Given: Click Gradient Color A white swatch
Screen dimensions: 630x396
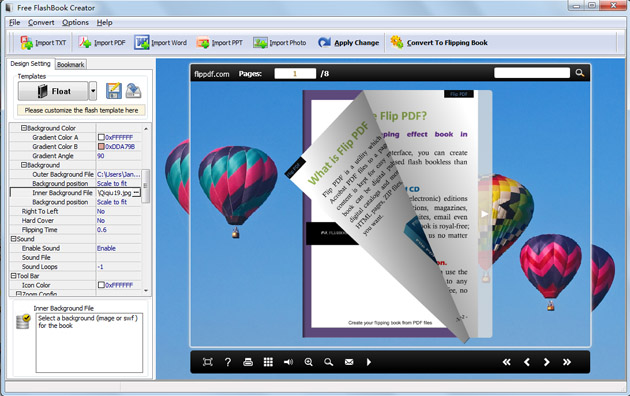Looking at the screenshot, I should (101, 137).
